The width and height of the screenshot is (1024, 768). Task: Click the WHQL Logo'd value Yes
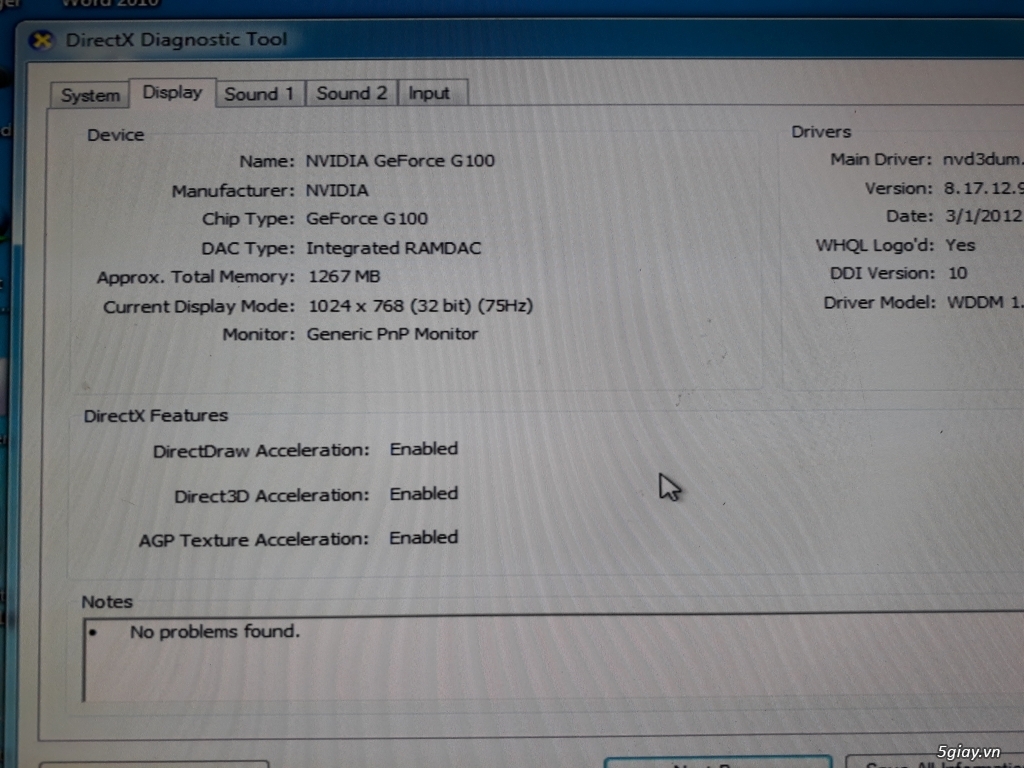point(961,246)
